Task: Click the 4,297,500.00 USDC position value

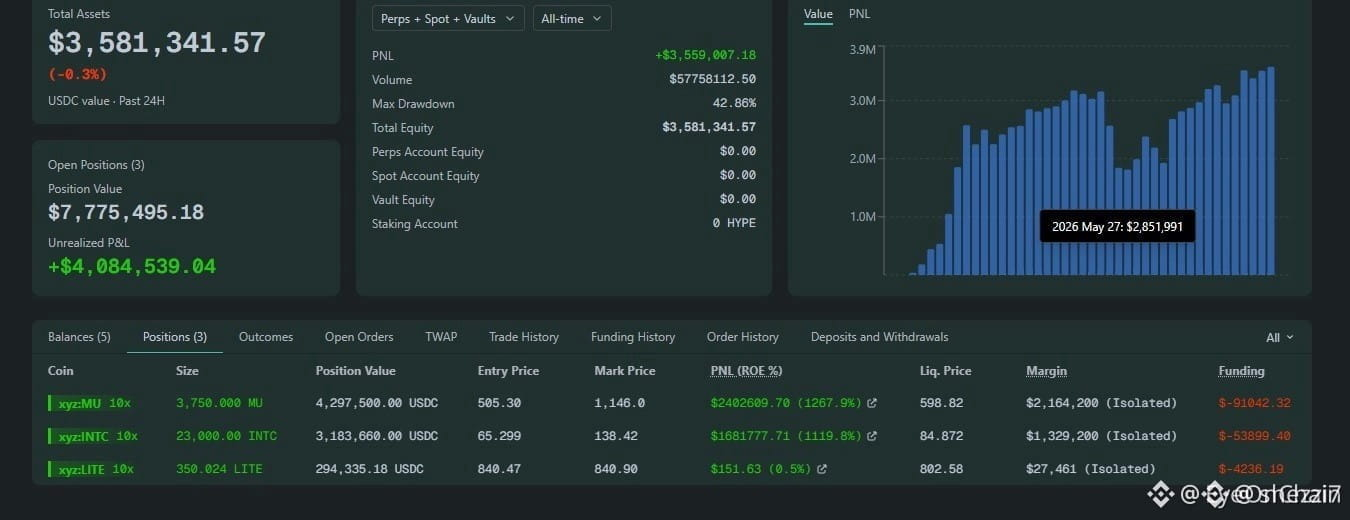Action: (377, 403)
